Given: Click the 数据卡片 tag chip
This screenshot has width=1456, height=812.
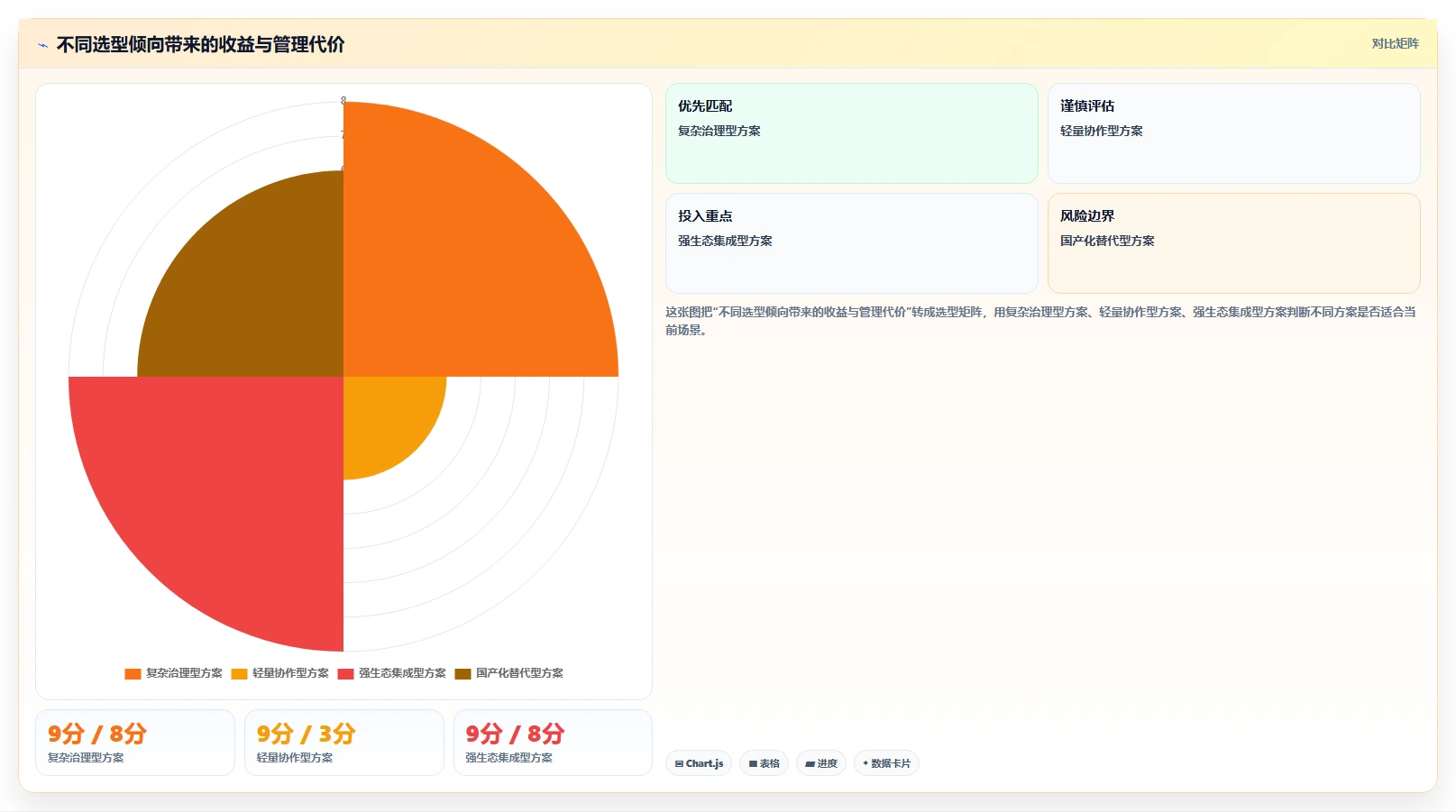Looking at the screenshot, I should [x=886, y=763].
